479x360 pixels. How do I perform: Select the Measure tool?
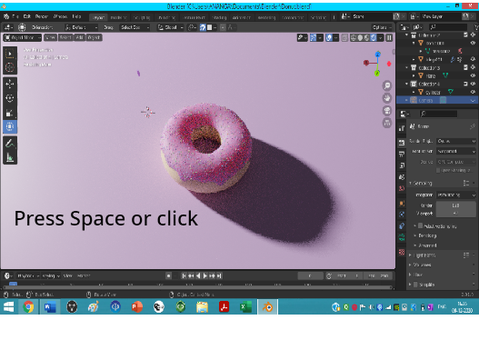pos(10,157)
